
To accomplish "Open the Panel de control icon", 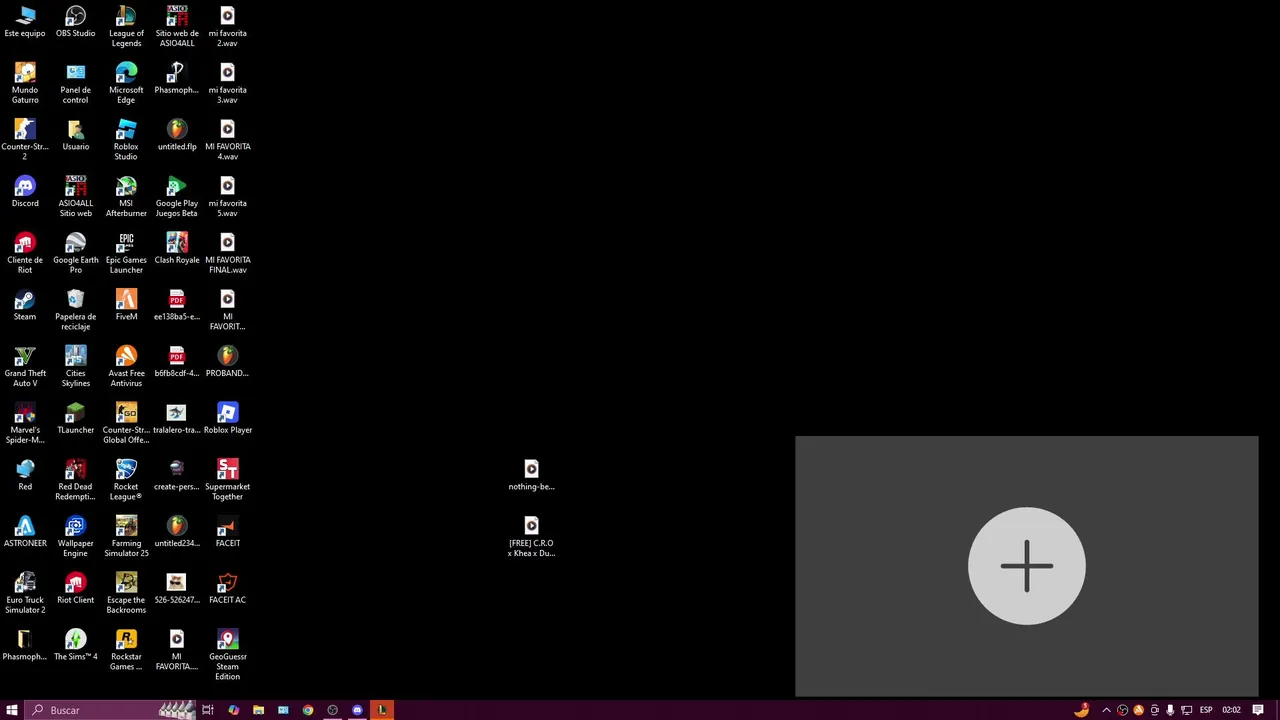I will tap(76, 83).
